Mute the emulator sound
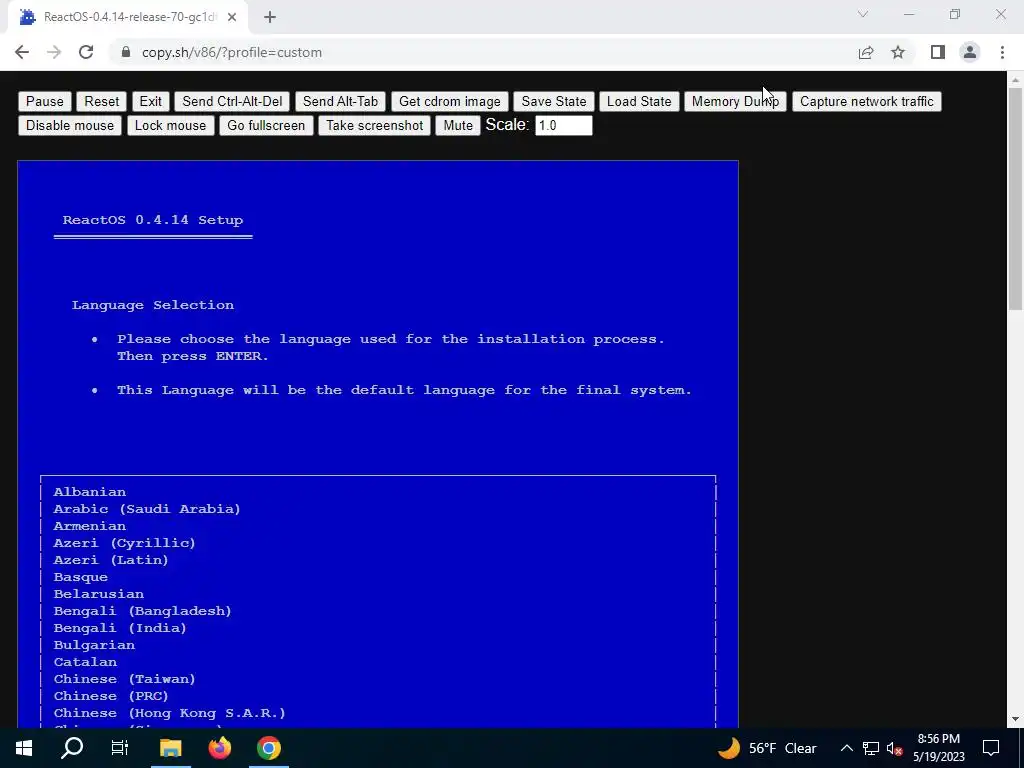This screenshot has height=768, width=1024. pos(458,125)
